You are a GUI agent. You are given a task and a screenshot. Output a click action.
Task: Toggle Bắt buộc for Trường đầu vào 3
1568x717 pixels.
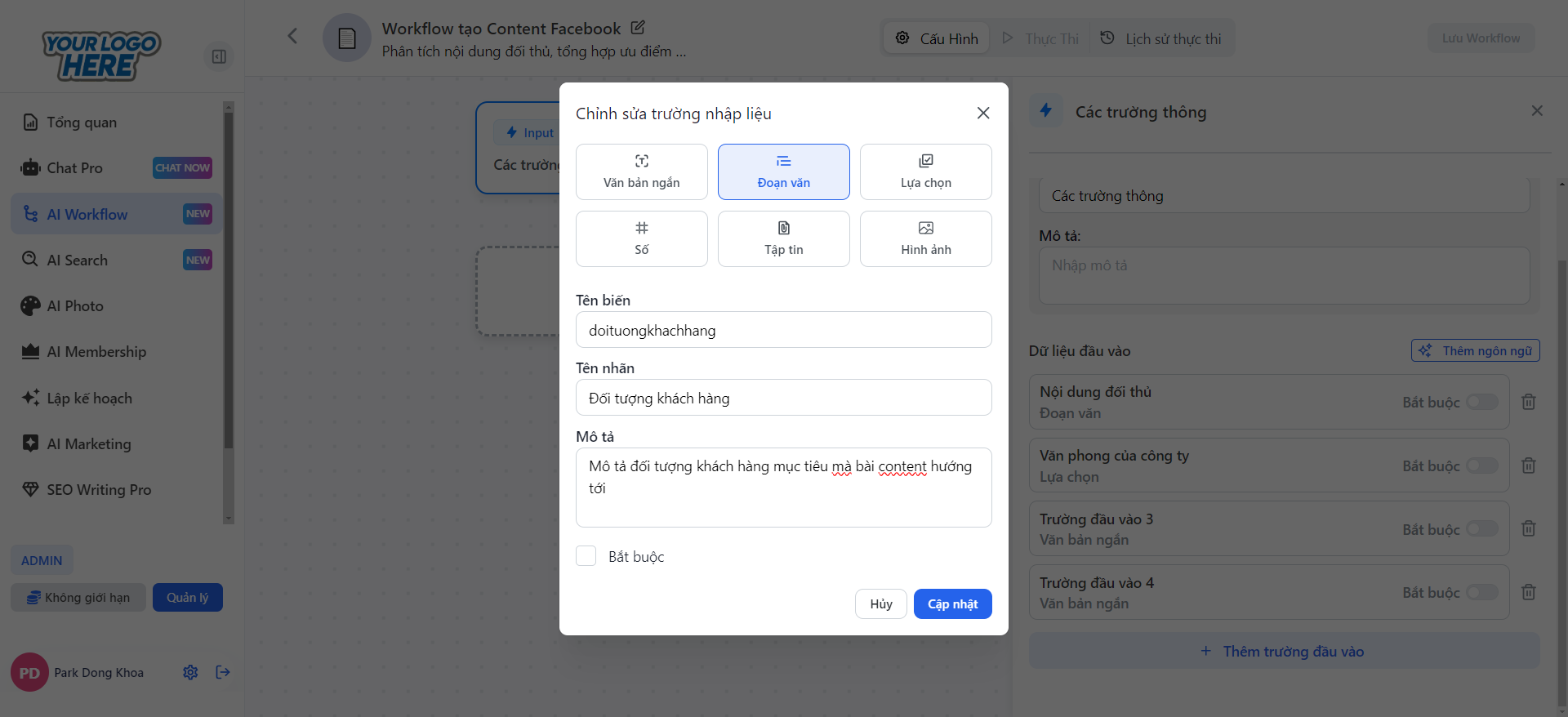tap(1481, 529)
